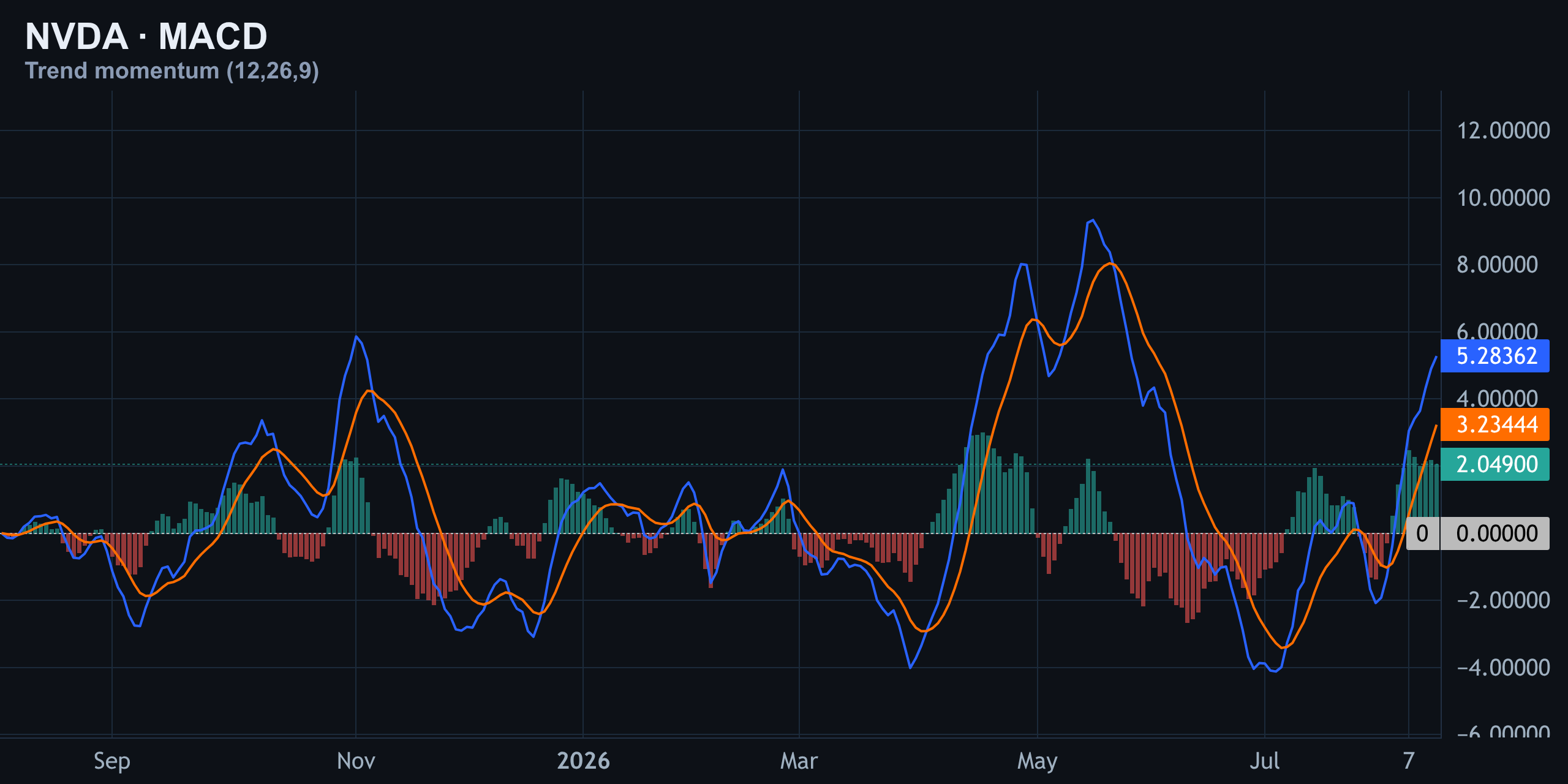Viewport: 1568px width, 784px height.
Task: Click the small gray 0 marker box
Action: [x=1423, y=533]
